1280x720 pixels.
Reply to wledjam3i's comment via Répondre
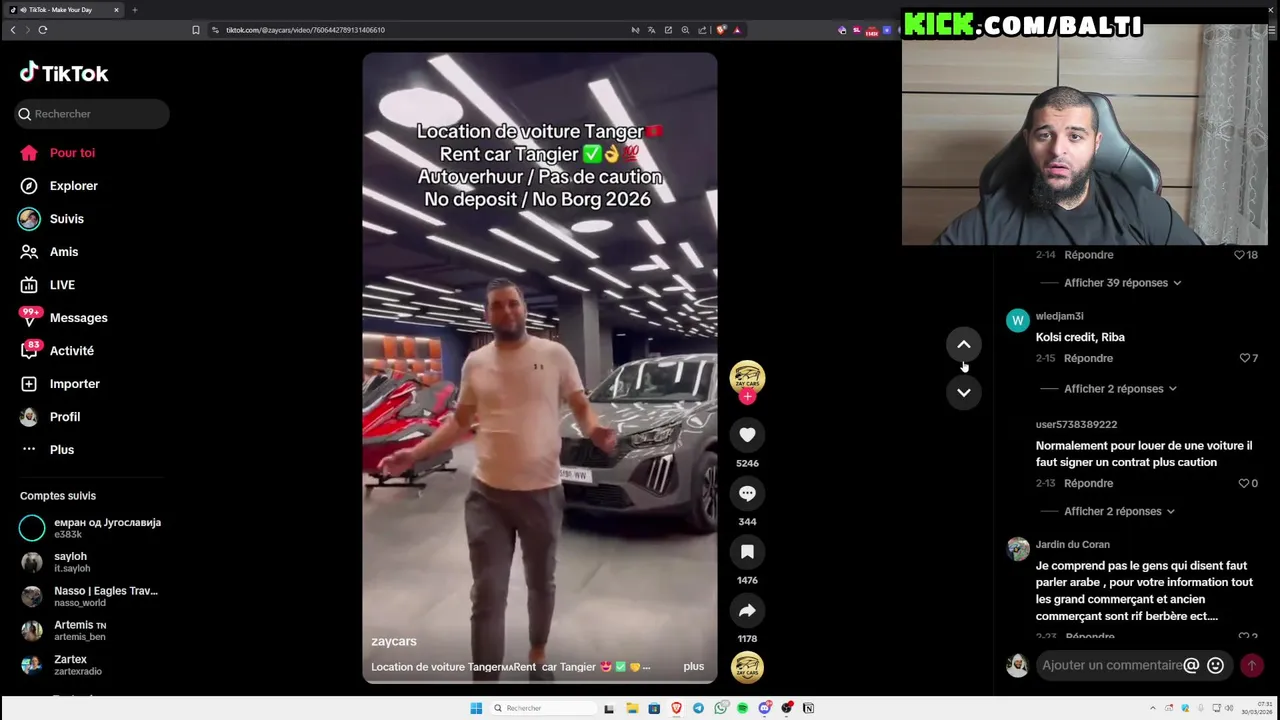point(1089,358)
